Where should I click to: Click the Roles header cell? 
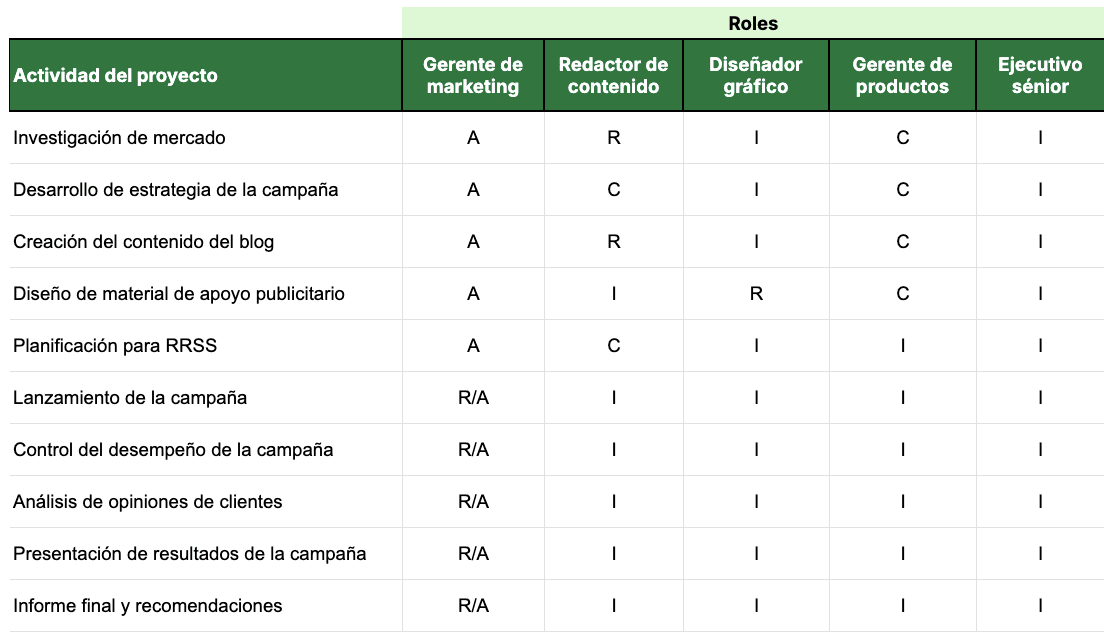click(753, 23)
